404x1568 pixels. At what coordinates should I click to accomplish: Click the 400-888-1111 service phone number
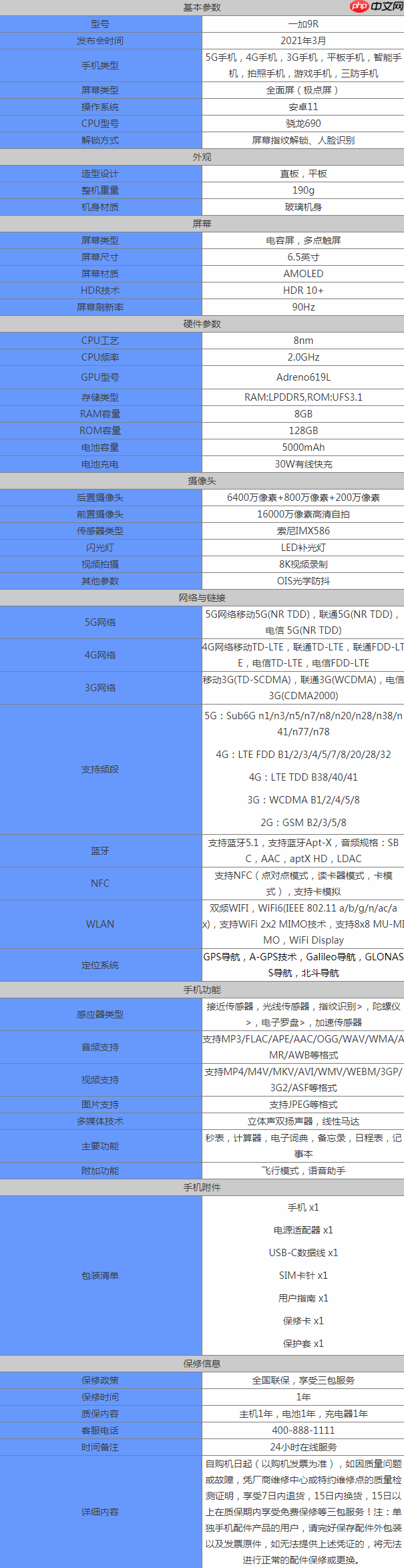tap(303, 1430)
